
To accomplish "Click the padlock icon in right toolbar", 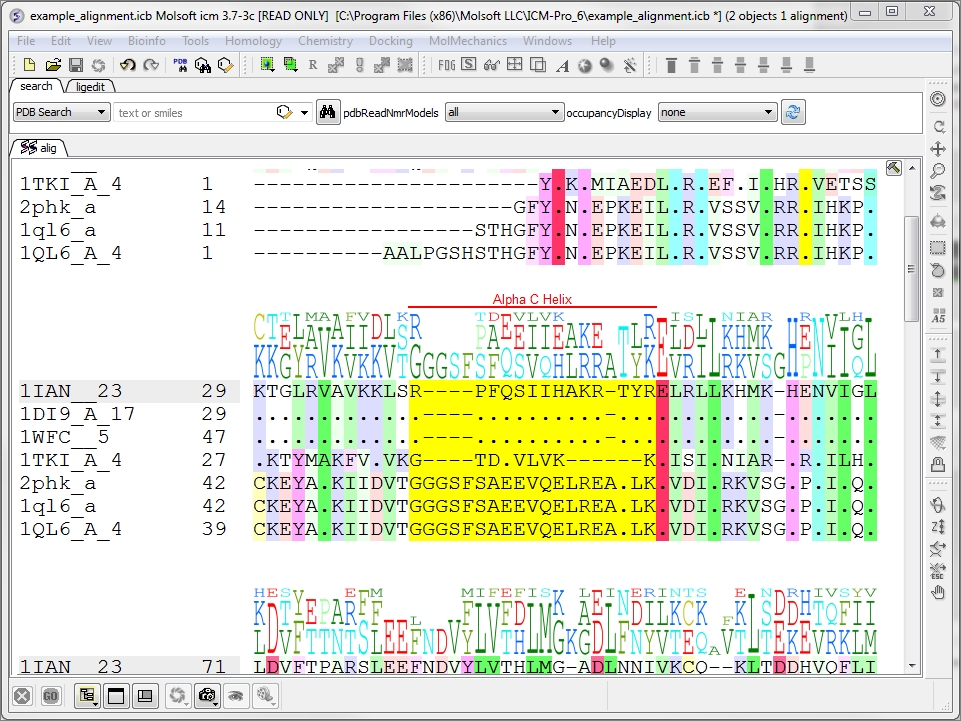I will pyautogui.click(x=938, y=465).
